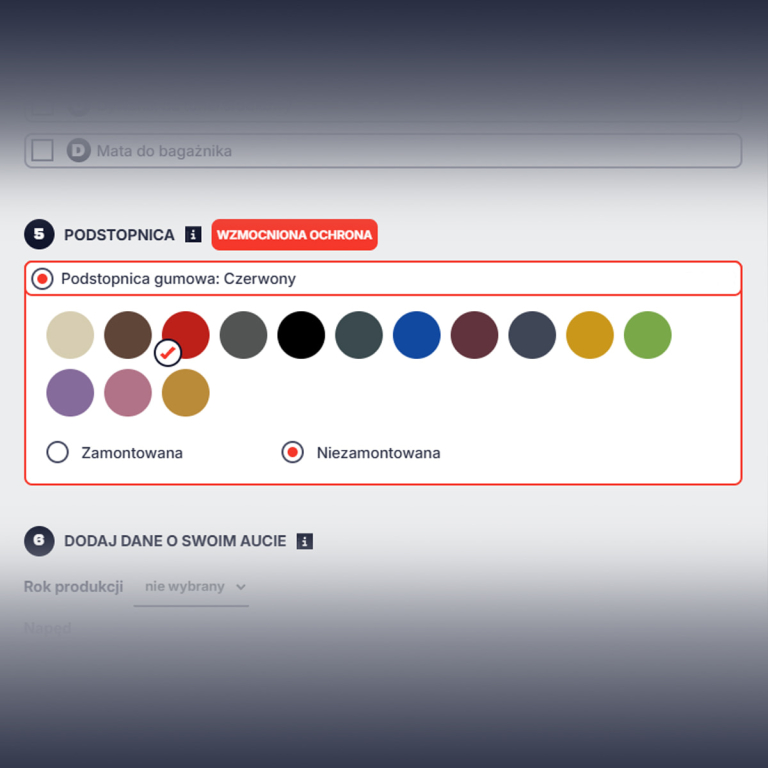This screenshot has height=768, width=768.
Task: Enable the Mata do bagażnika checkbox
Action: pyautogui.click(x=42, y=151)
